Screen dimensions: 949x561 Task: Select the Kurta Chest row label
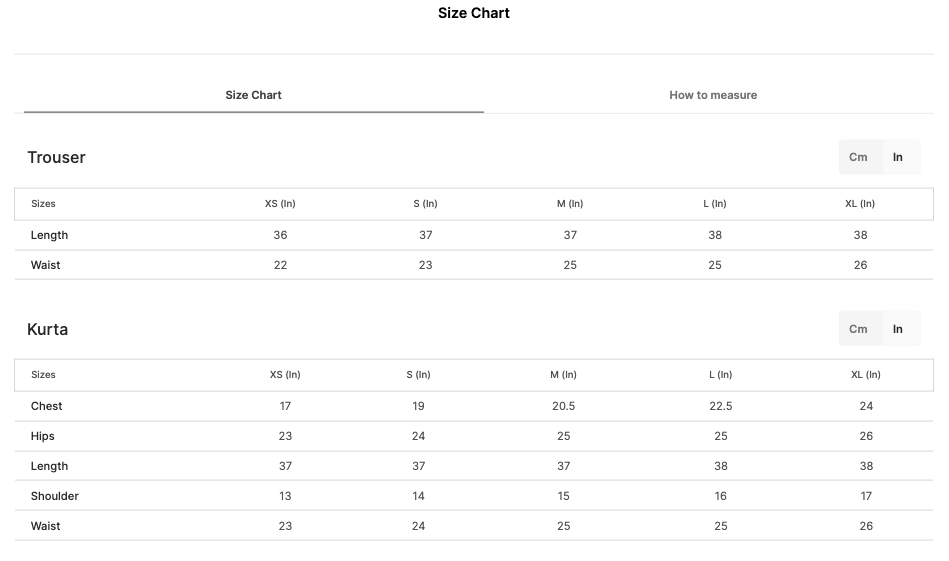(x=47, y=406)
